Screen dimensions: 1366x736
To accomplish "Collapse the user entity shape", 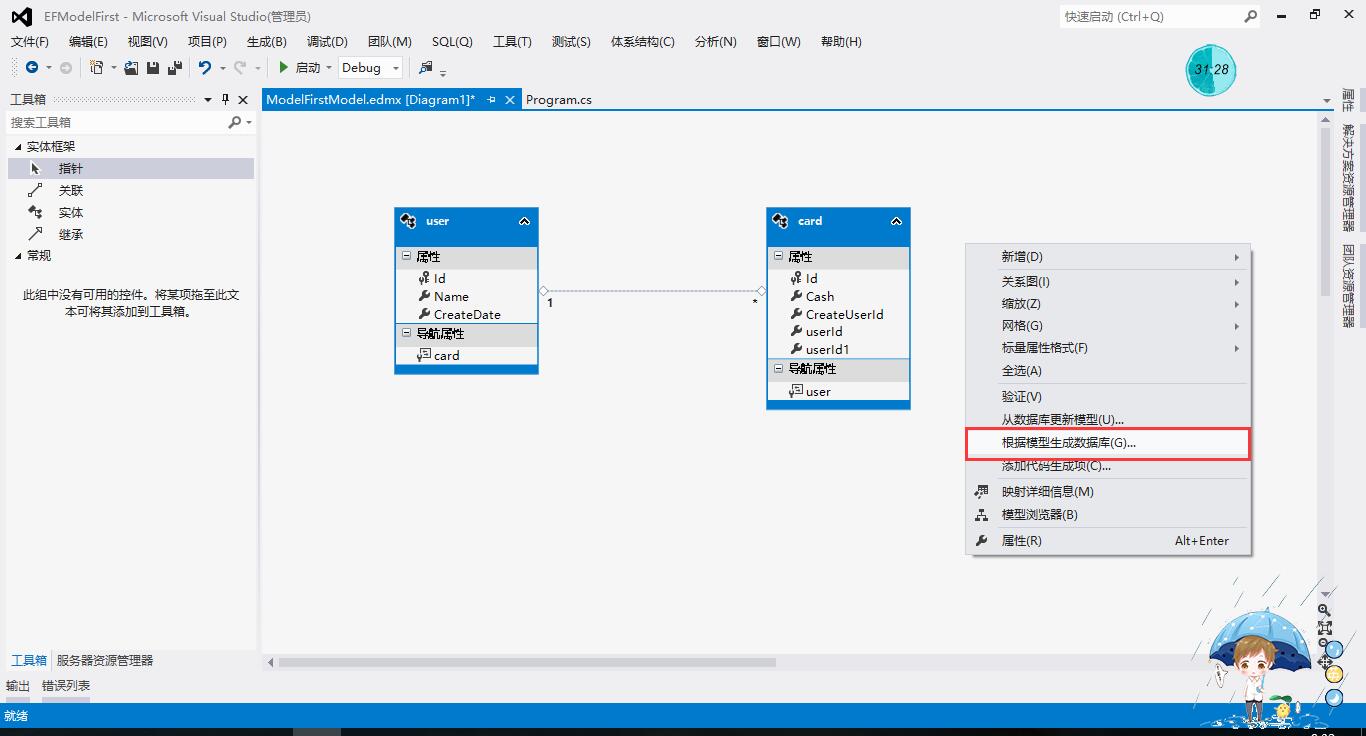I will coord(524,221).
